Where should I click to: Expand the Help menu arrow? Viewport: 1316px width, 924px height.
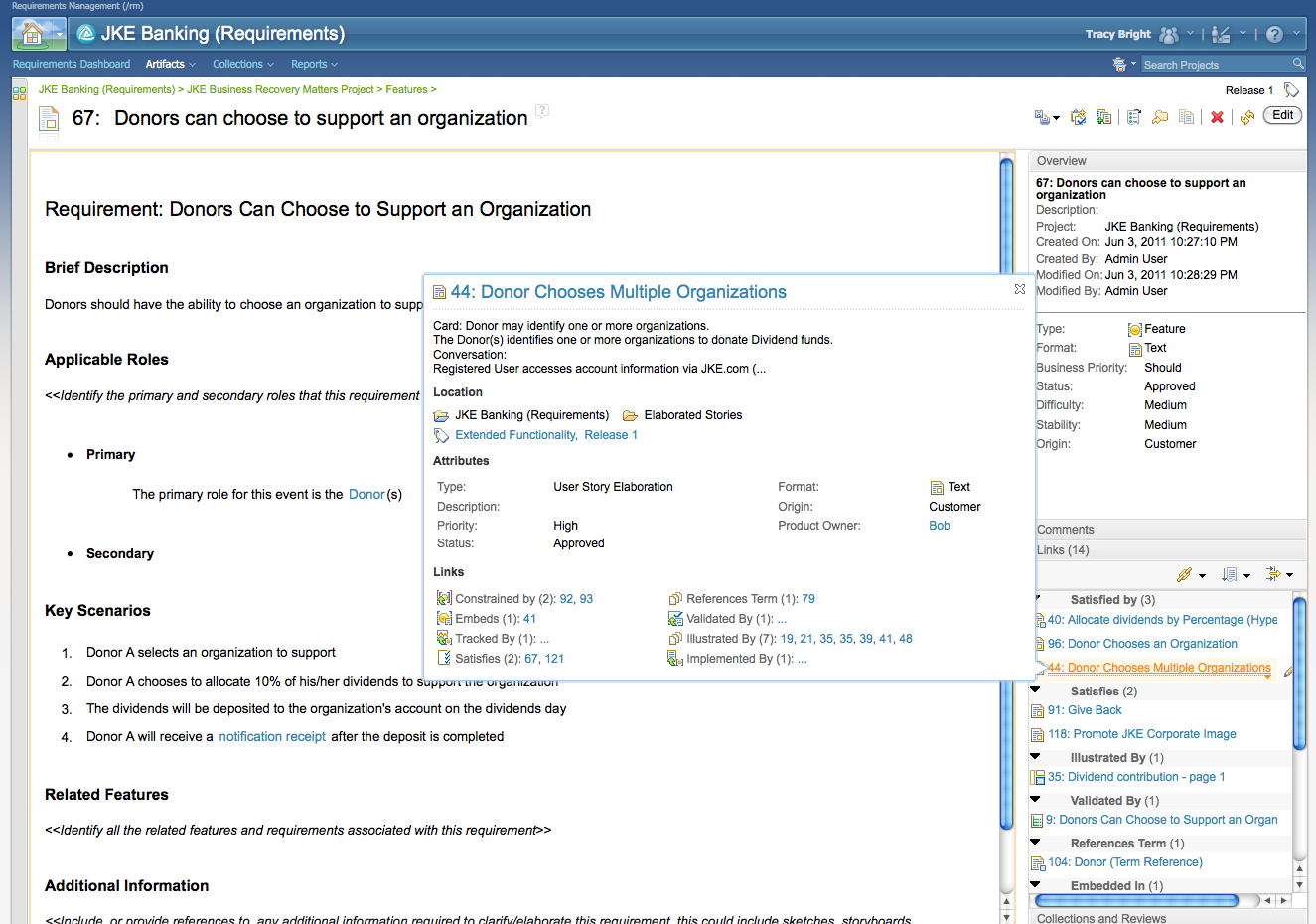coord(1296,33)
